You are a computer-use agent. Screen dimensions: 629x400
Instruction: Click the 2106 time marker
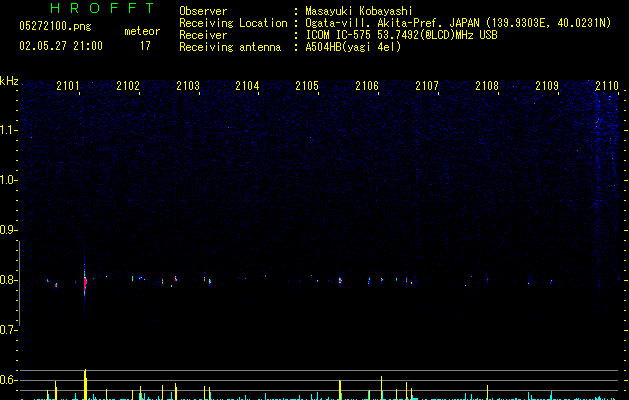click(367, 86)
